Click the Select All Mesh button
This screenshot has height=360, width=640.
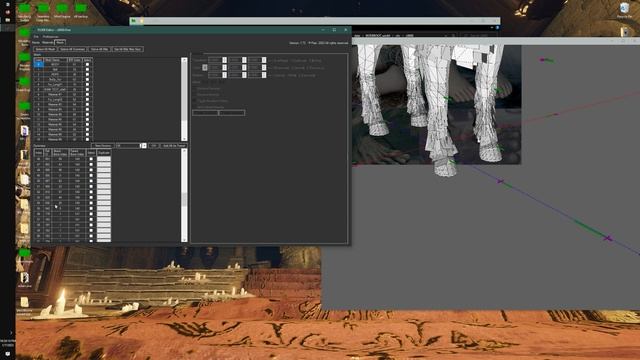tap(45, 49)
